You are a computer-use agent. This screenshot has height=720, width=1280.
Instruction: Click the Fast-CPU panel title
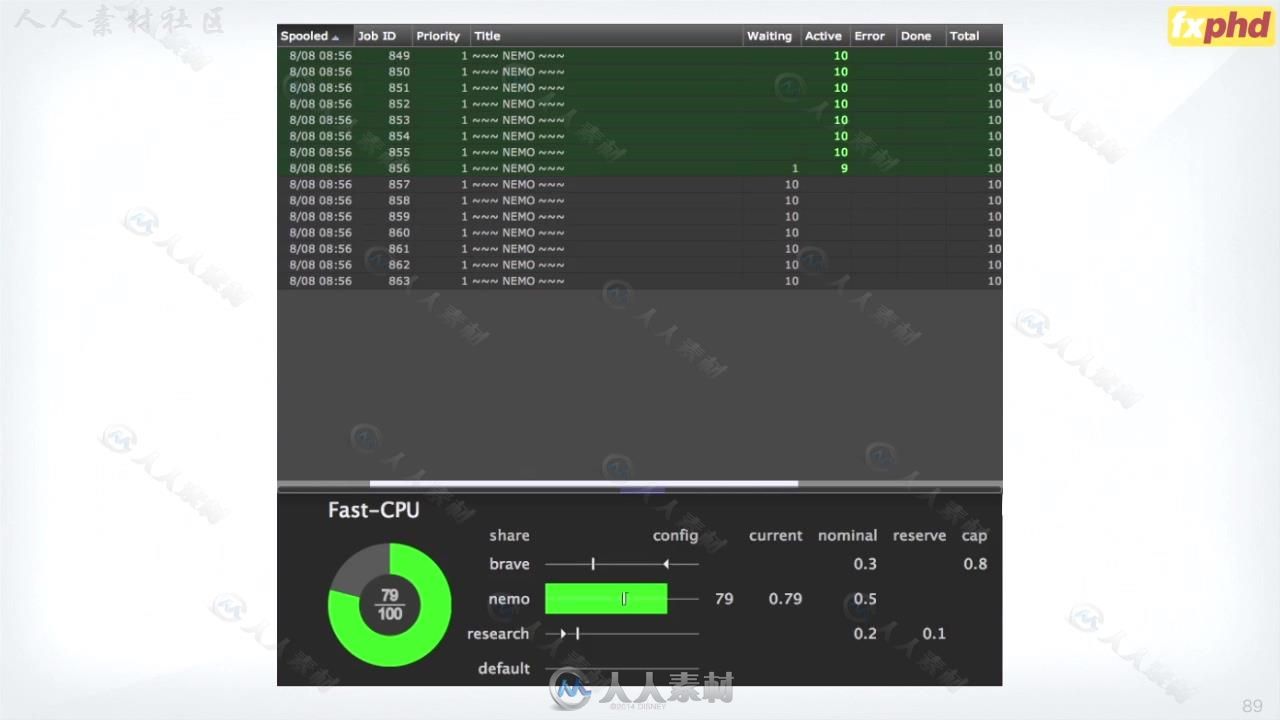[374, 510]
